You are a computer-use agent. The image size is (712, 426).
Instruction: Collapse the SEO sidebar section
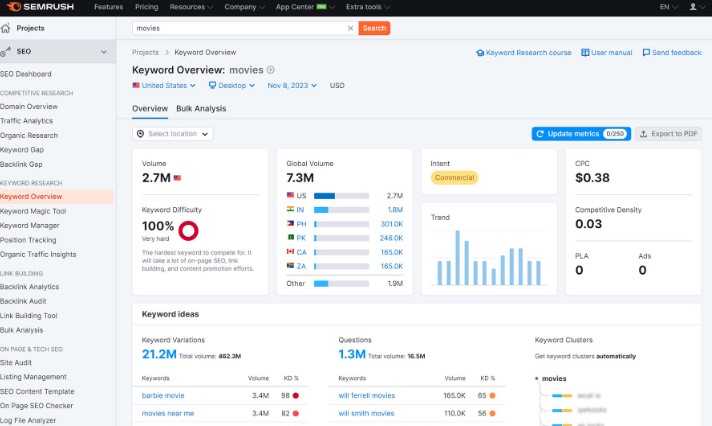(x=104, y=52)
